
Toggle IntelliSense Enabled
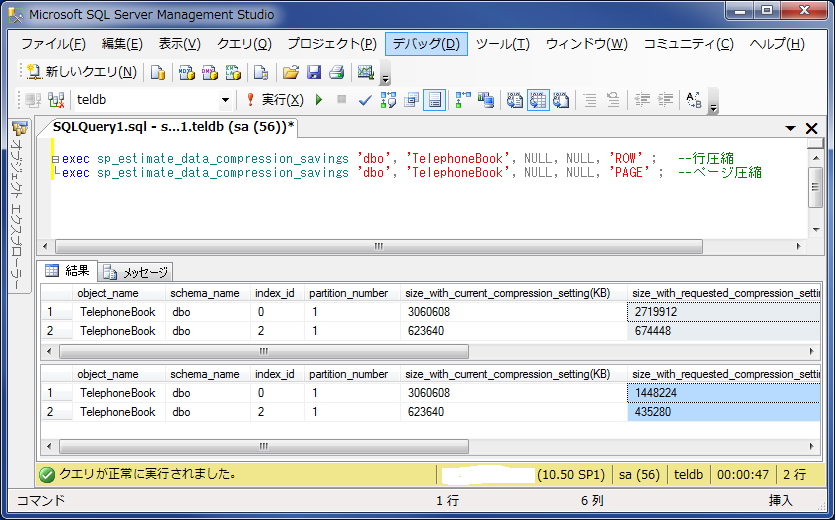pos(435,100)
